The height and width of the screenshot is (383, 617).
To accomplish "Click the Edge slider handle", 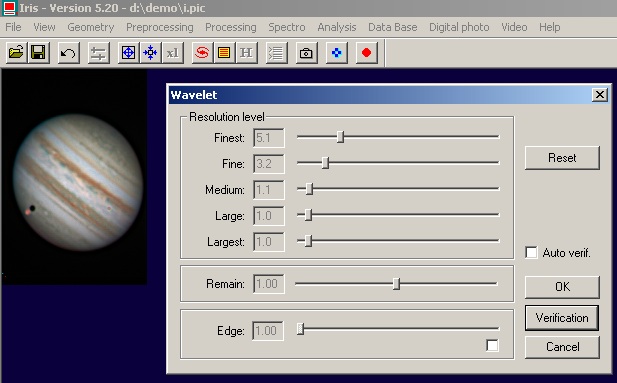I will click(300, 329).
